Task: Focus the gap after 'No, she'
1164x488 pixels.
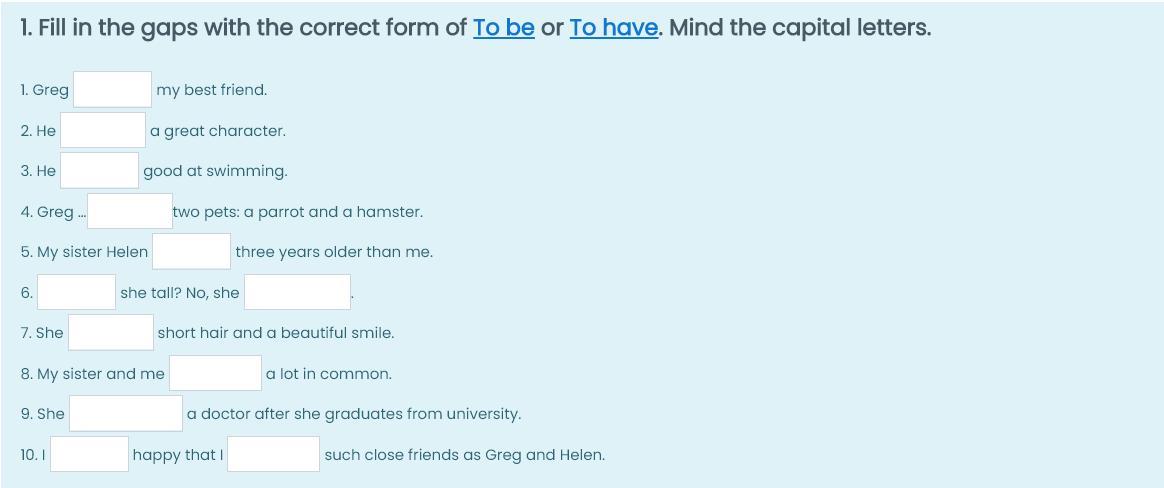Action: 297,293
